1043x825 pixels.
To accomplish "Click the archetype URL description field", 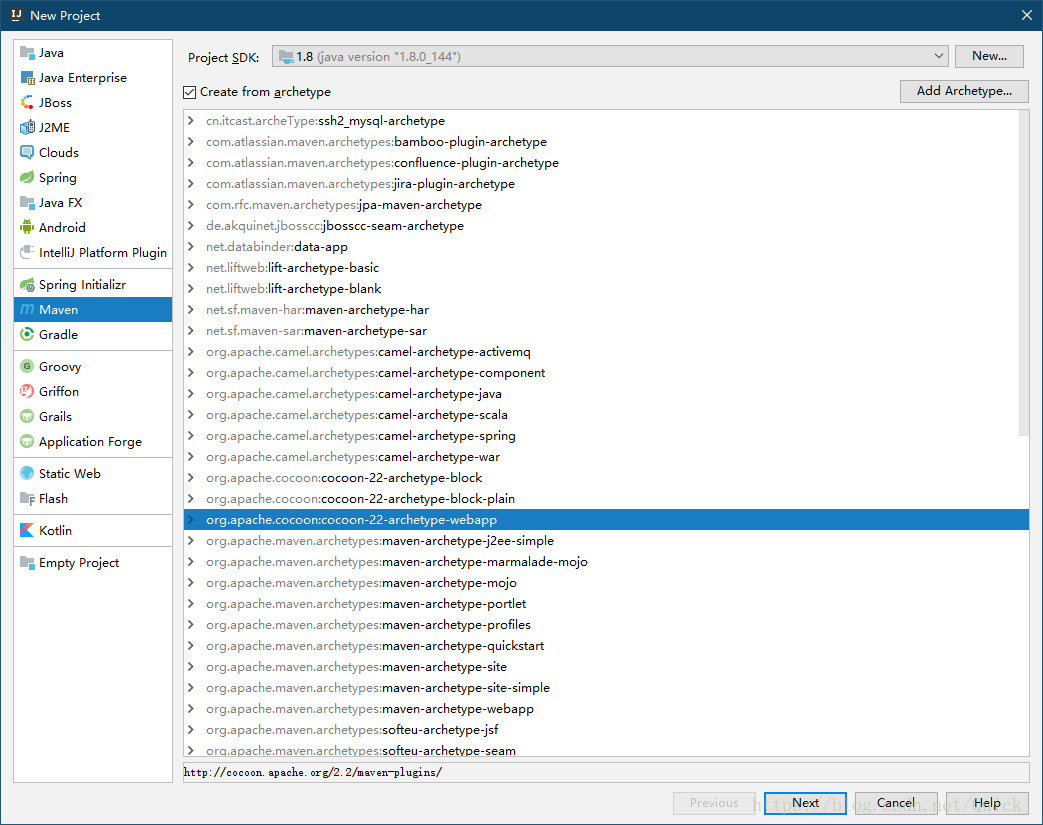I will pyautogui.click(x=606, y=772).
